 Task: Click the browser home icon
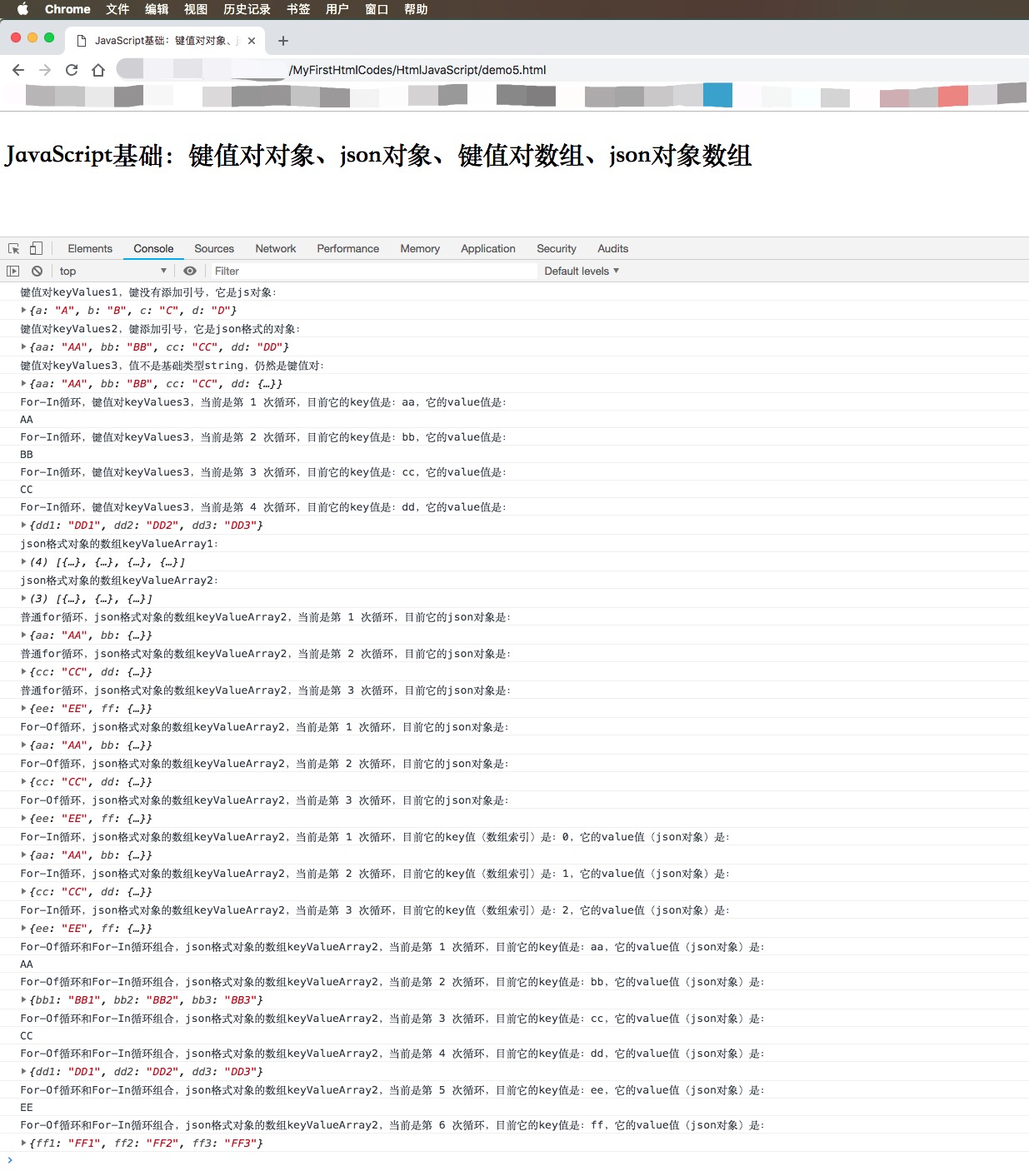99,70
